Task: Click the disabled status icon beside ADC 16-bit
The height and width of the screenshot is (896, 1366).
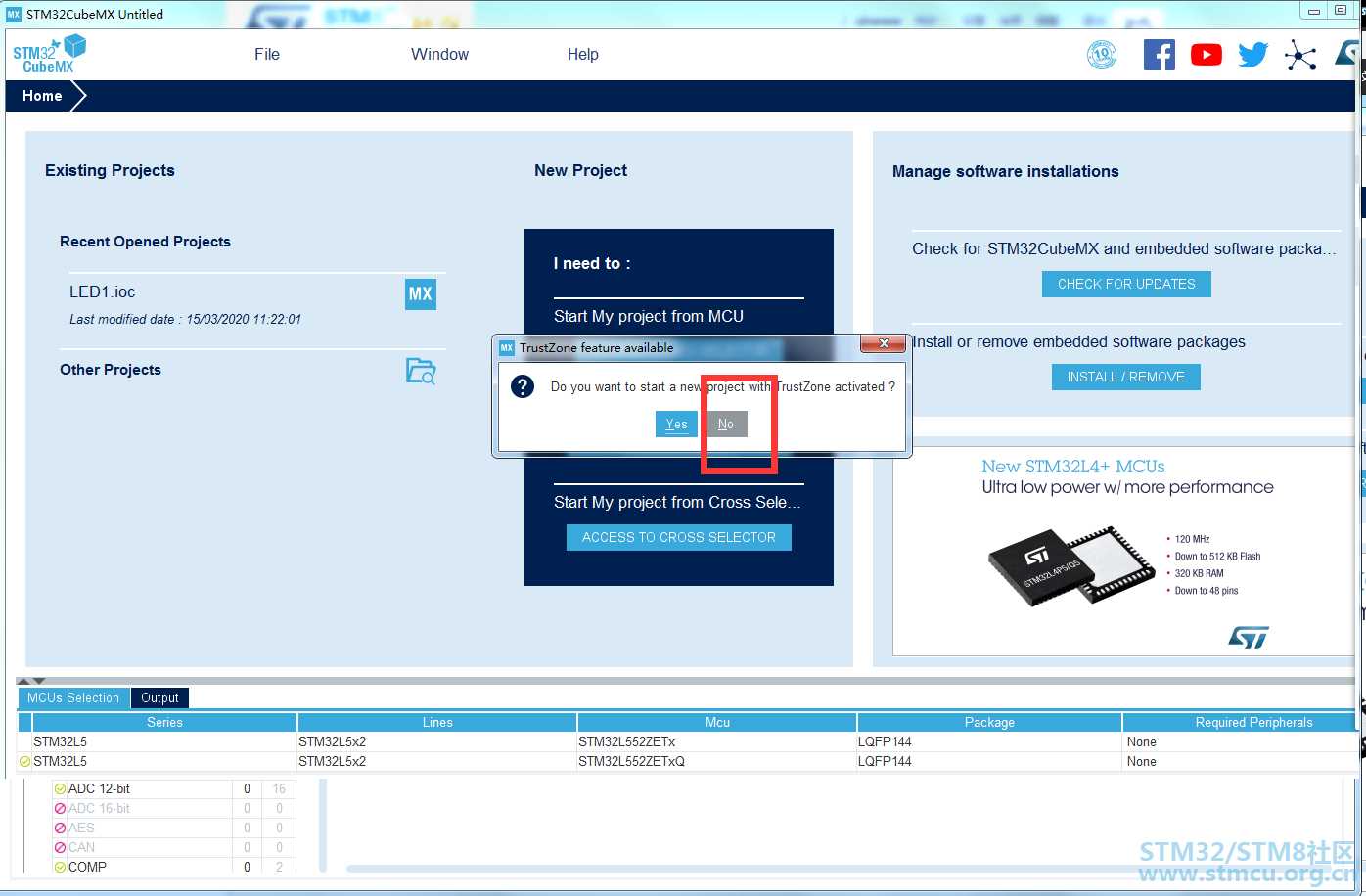Action: coord(60,808)
